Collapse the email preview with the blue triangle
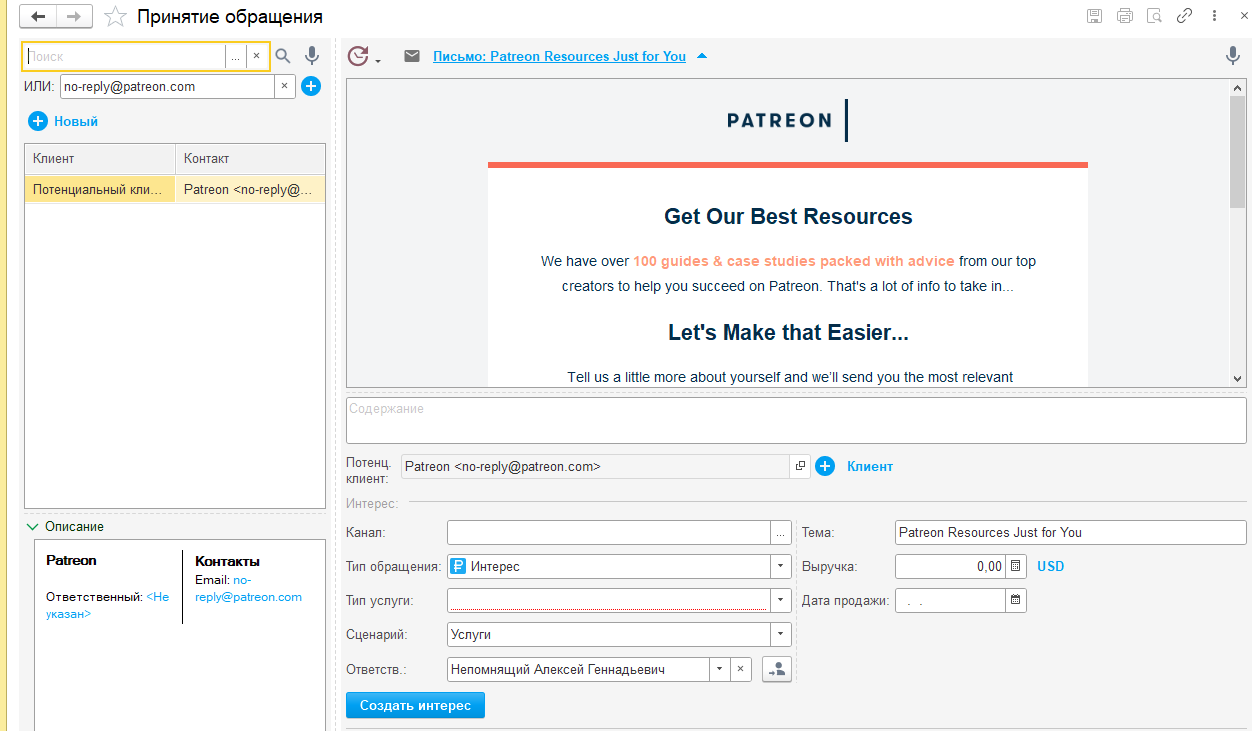The image size is (1253, 731). pyautogui.click(x=702, y=56)
